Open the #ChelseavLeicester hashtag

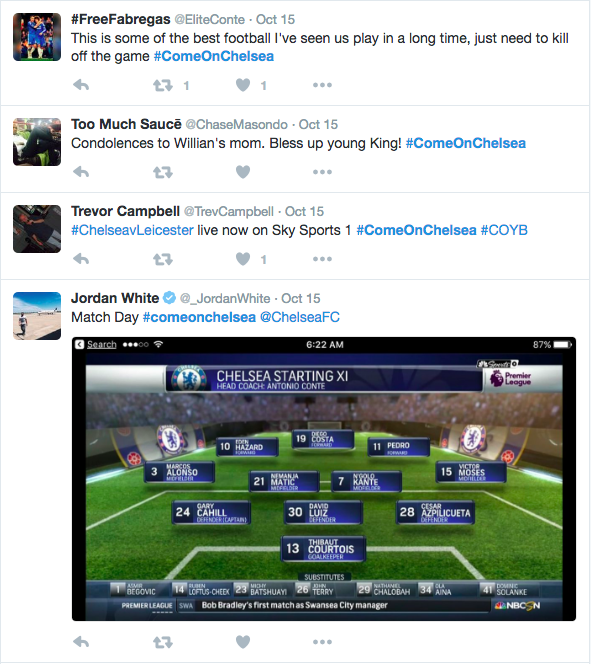(132, 230)
